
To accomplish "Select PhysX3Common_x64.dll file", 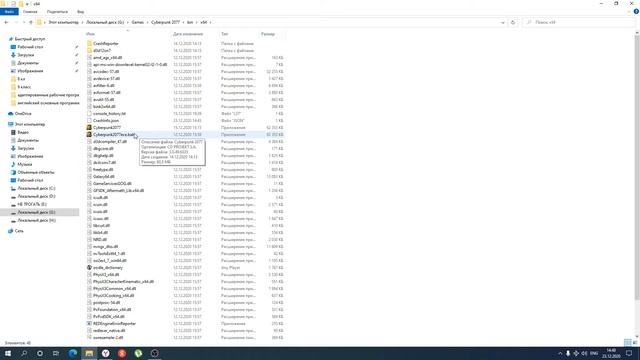I will pos(115,289).
